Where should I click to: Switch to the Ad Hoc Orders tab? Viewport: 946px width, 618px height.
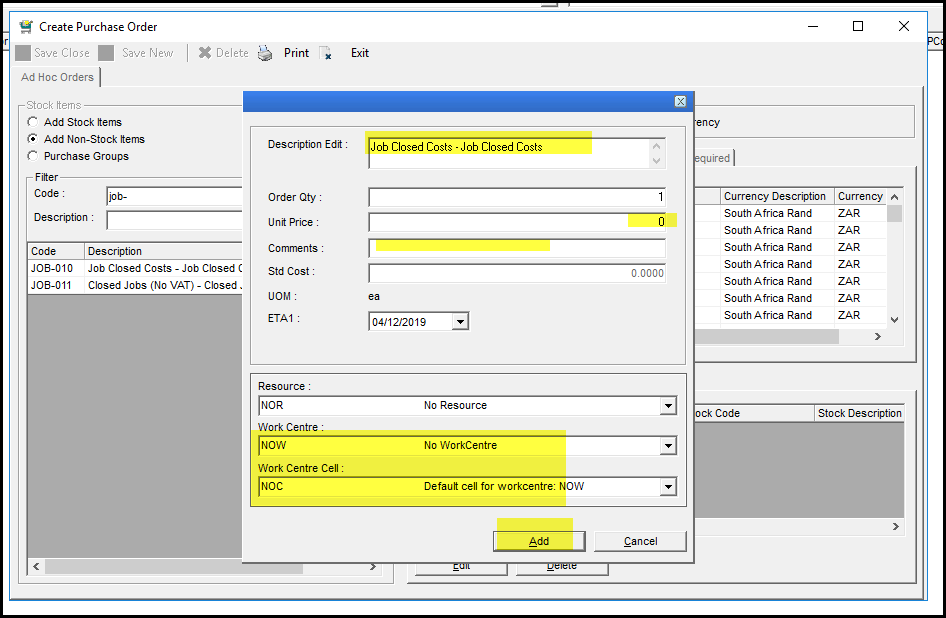(57, 77)
